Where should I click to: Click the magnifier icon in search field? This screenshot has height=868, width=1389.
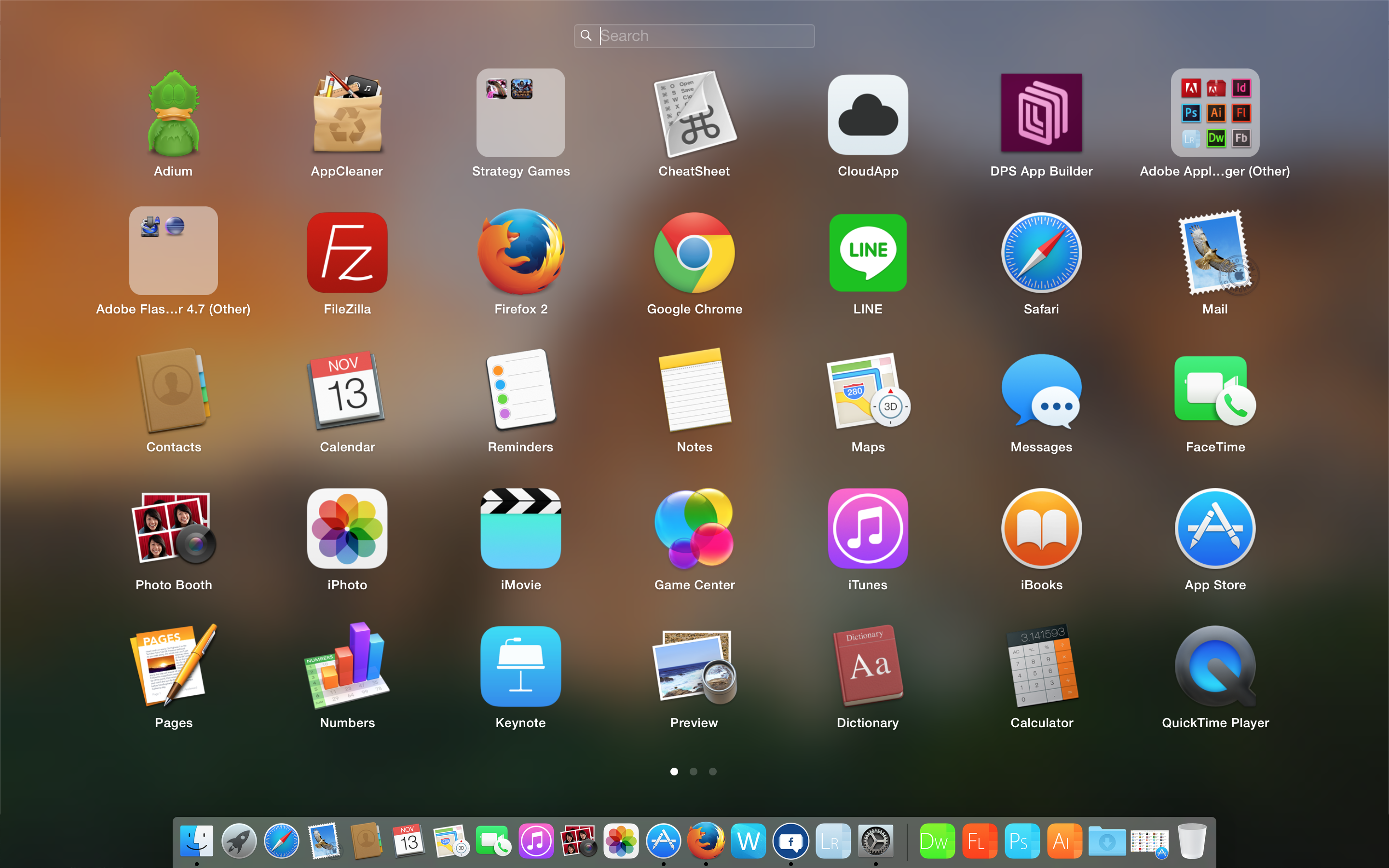586,36
